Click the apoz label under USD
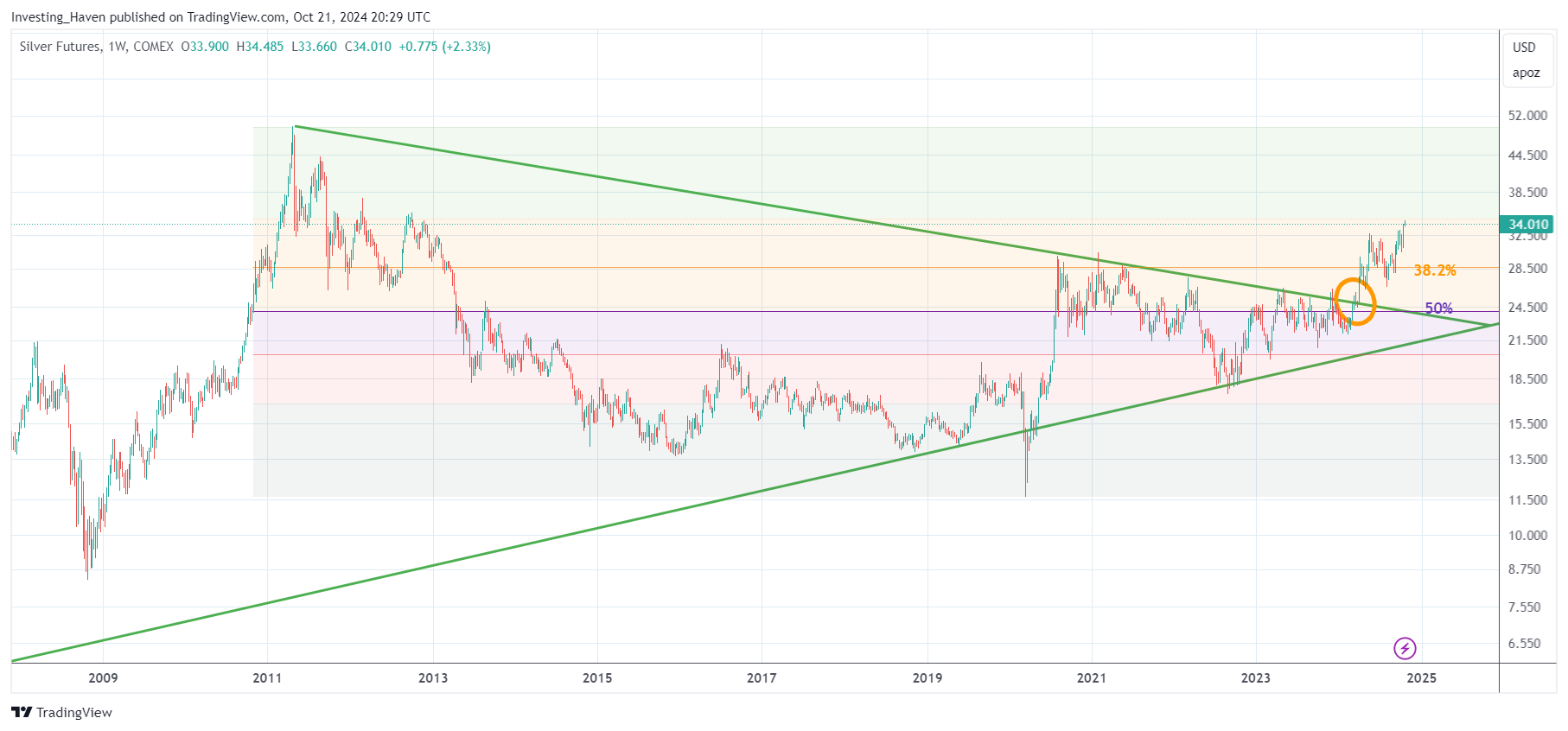The height and width of the screenshot is (731, 1568). point(1526,73)
